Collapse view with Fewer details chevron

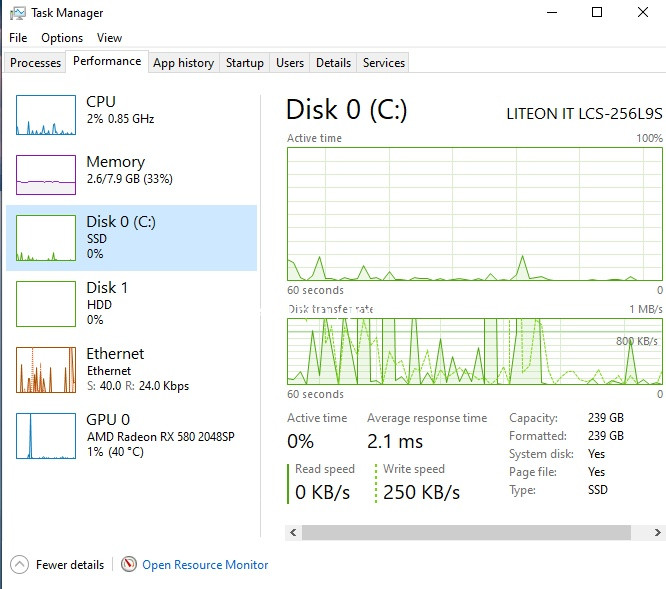pyautogui.click(x=20, y=565)
